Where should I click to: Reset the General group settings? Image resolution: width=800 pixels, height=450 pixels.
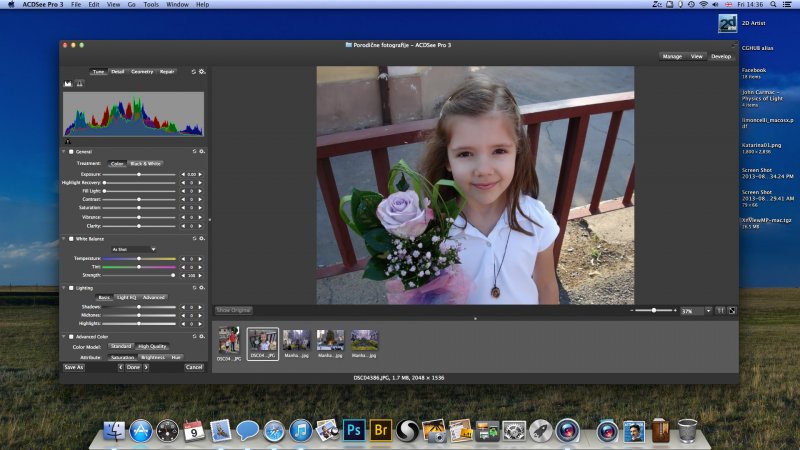pyautogui.click(x=194, y=152)
